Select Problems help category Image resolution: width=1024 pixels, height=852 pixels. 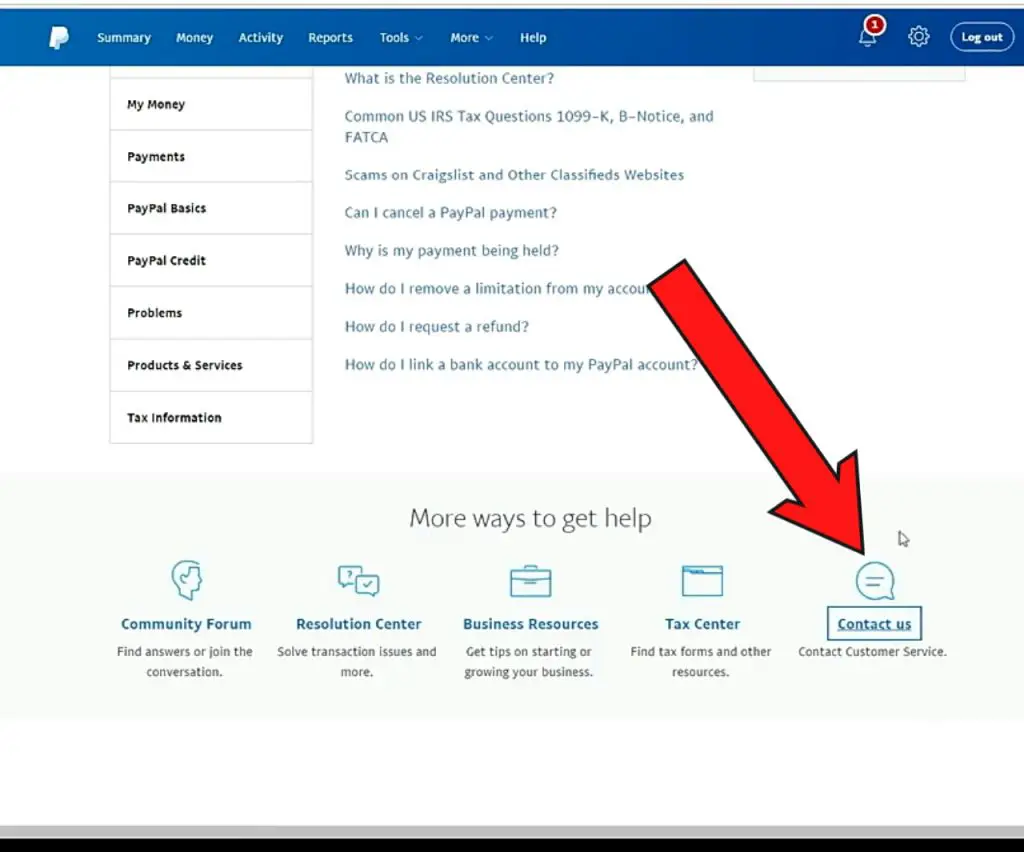tap(211, 313)
